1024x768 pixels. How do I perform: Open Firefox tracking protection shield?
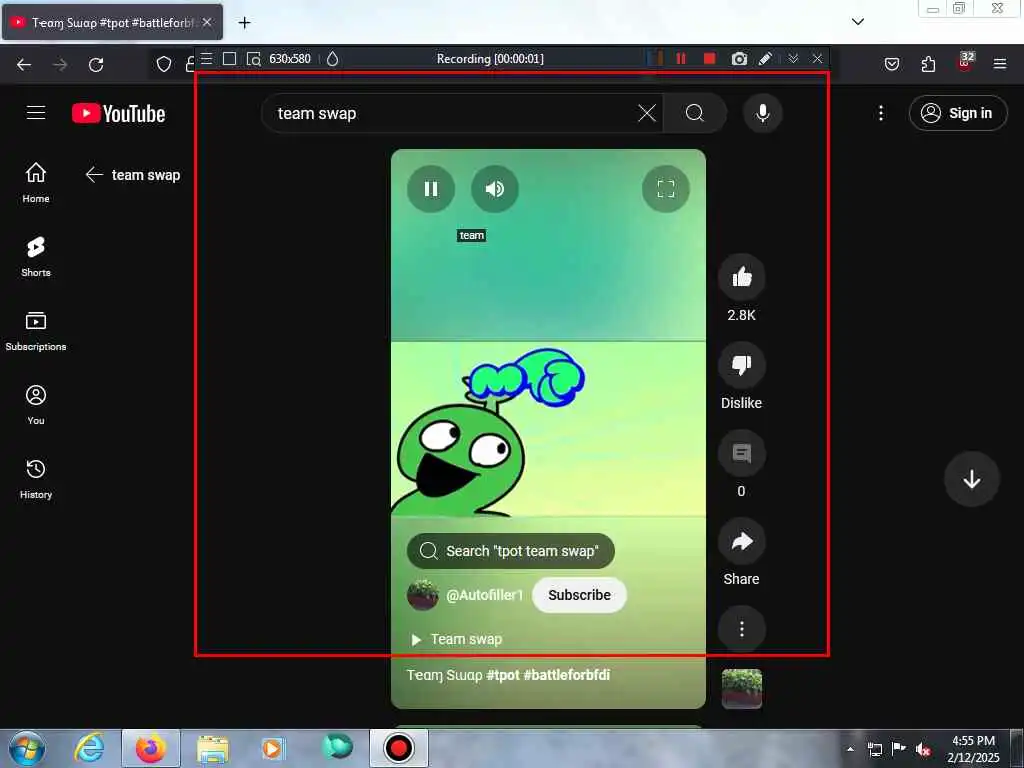tap(164, 65)
